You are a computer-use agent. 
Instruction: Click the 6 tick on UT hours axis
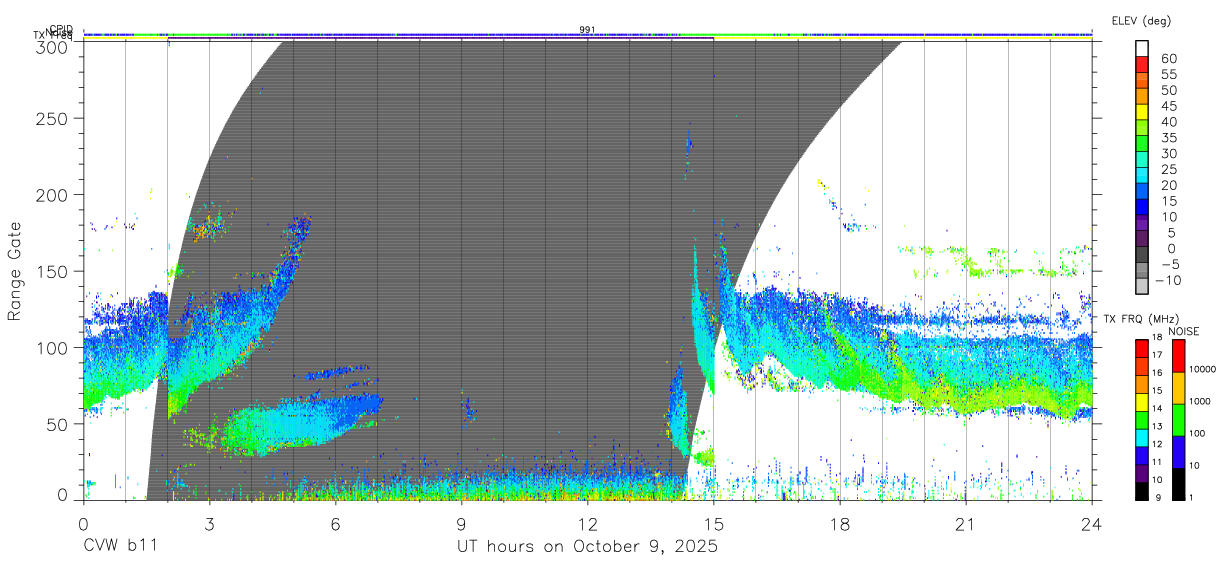(335, 523)
